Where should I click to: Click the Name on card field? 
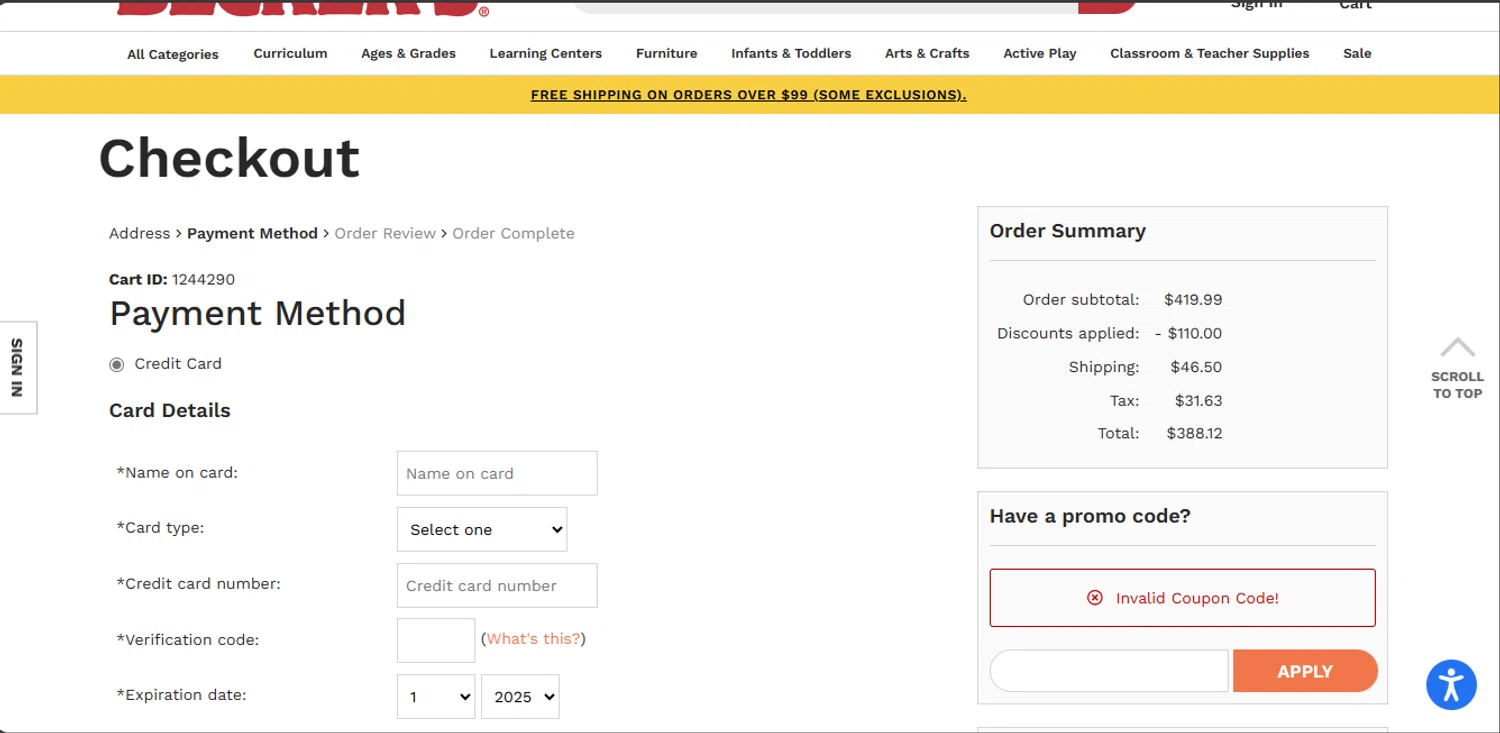pyautogui.click(x=497, y=473)
